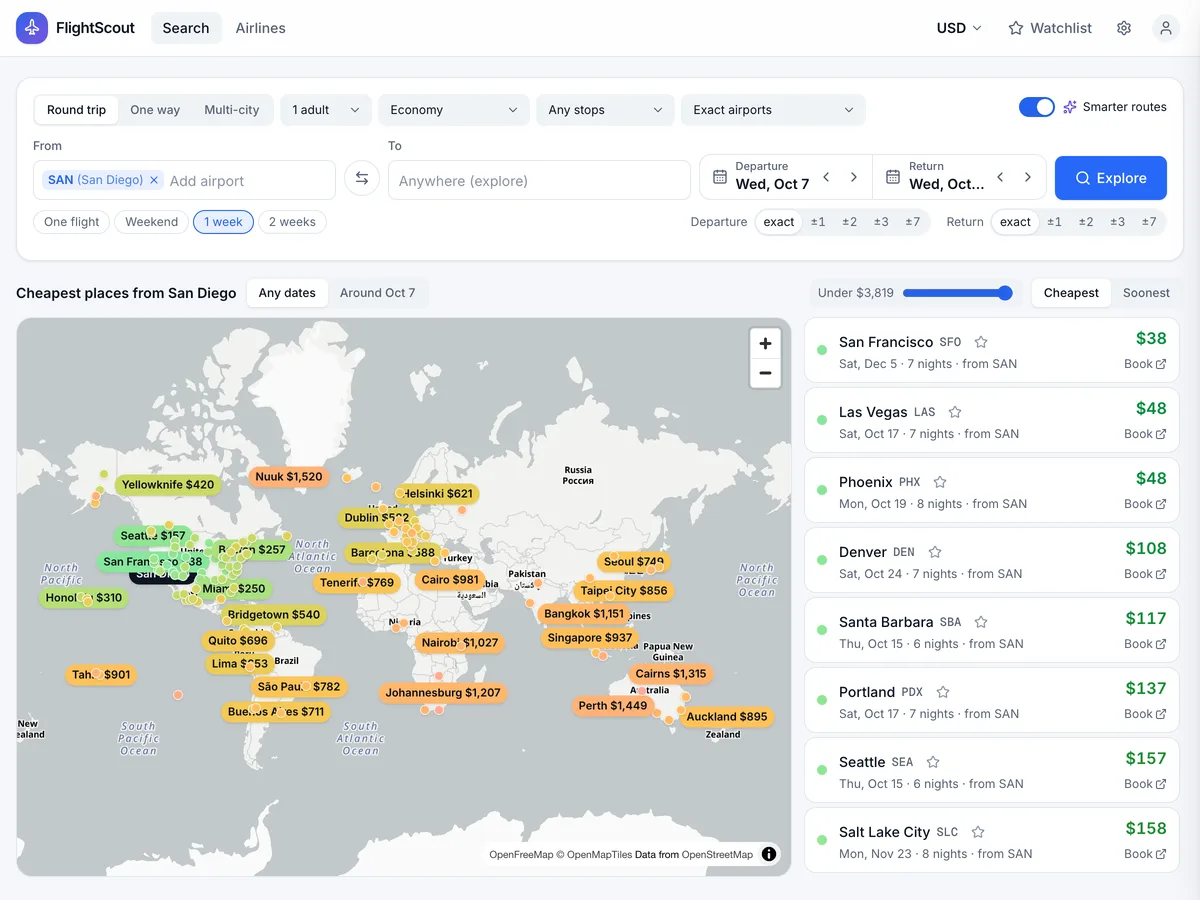This screenshot has width=1200, height=900.
Task: Book the Salt Lake City $158 flight
Action: click(1145, 854)
